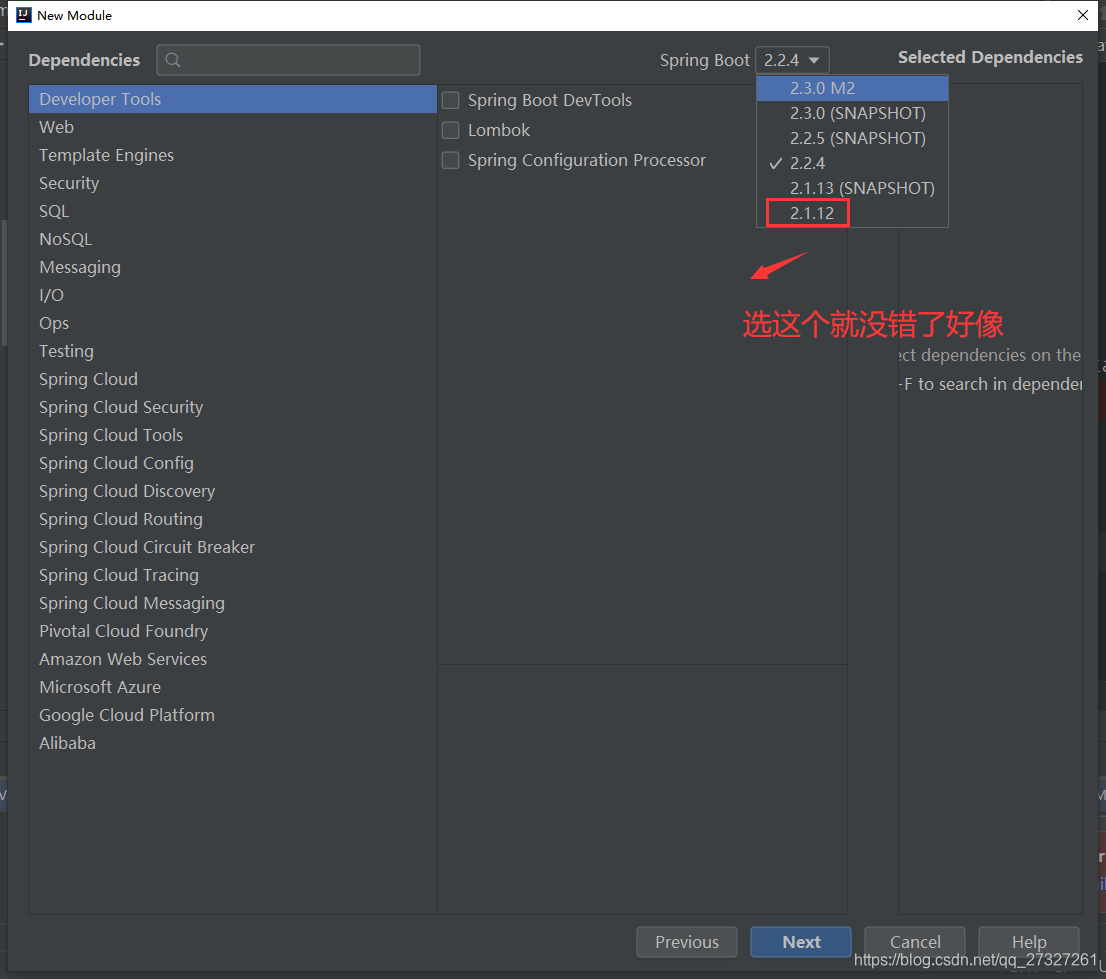The height and width of the screenshot is (979, 1106).
Task: Select the Ops category
Action: (233, 323)
